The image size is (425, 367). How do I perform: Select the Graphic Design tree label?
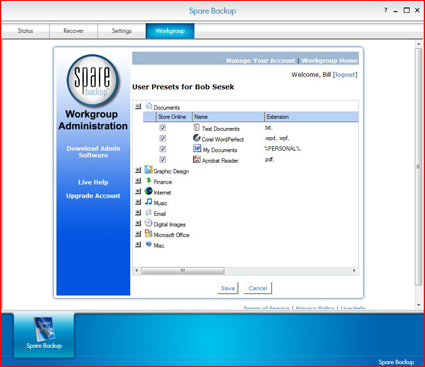[171, 171]
